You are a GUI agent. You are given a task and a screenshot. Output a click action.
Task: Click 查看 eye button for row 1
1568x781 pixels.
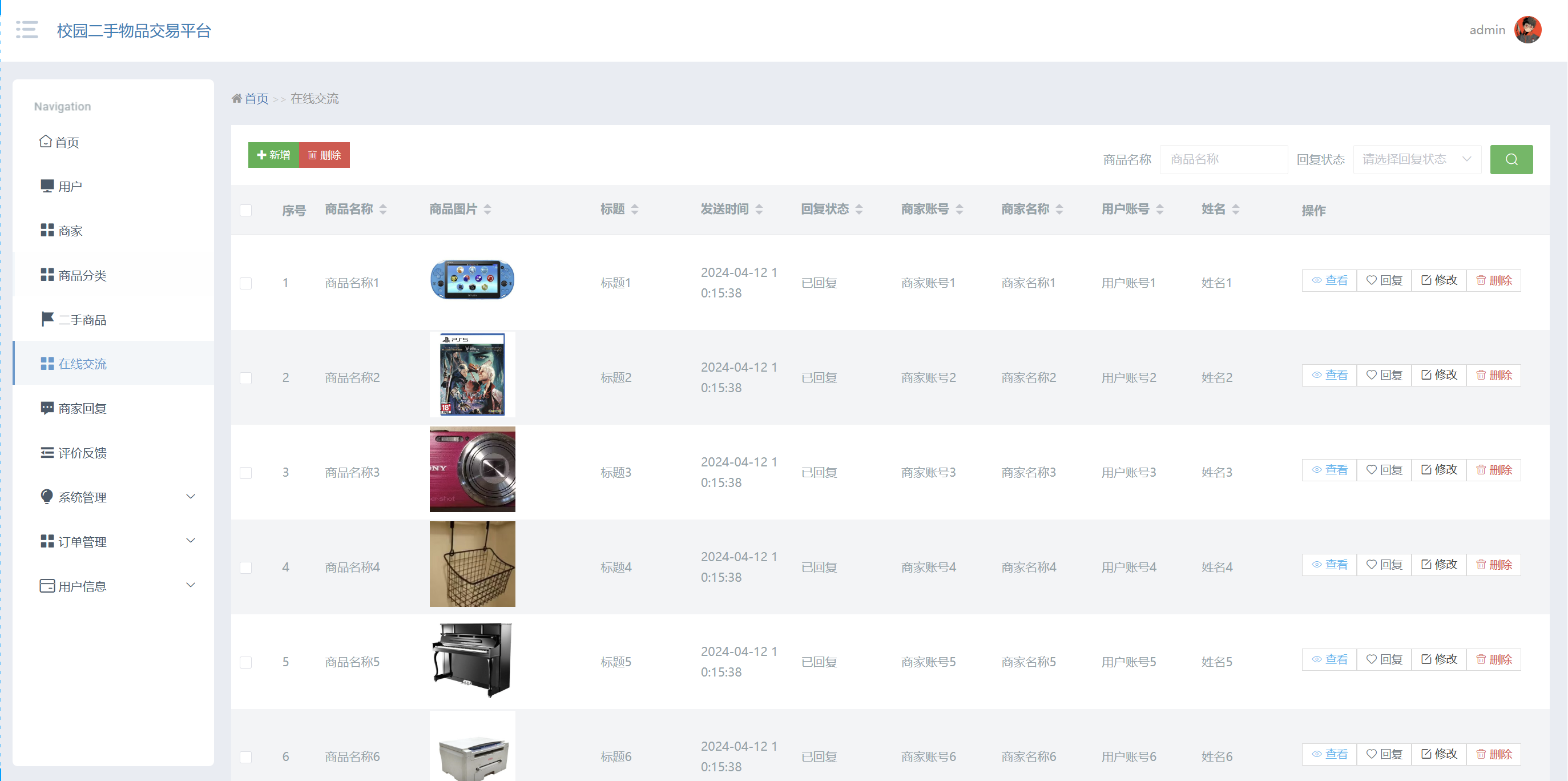[1329, 281]
